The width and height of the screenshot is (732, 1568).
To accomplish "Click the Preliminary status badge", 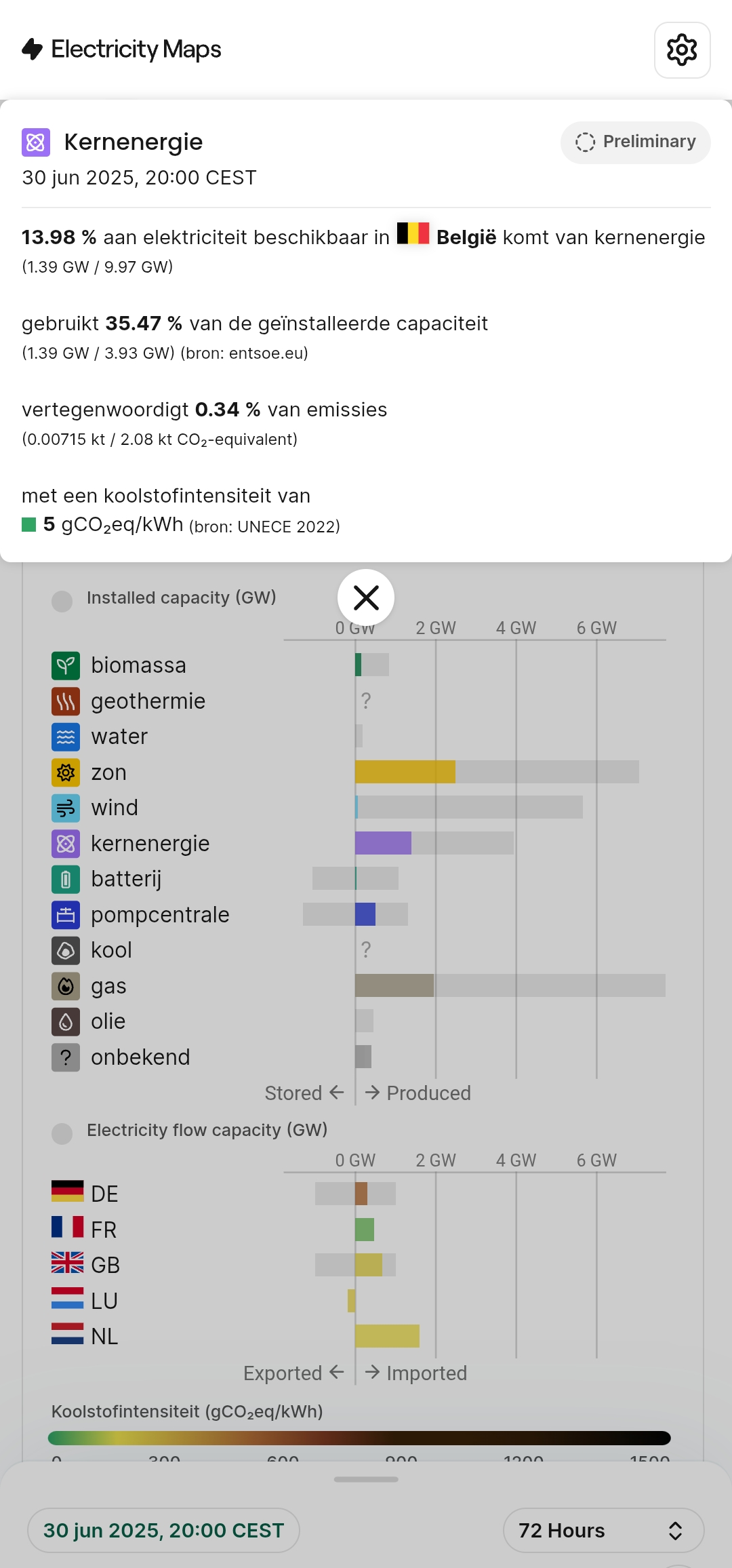I will click(x=635, y=142).
